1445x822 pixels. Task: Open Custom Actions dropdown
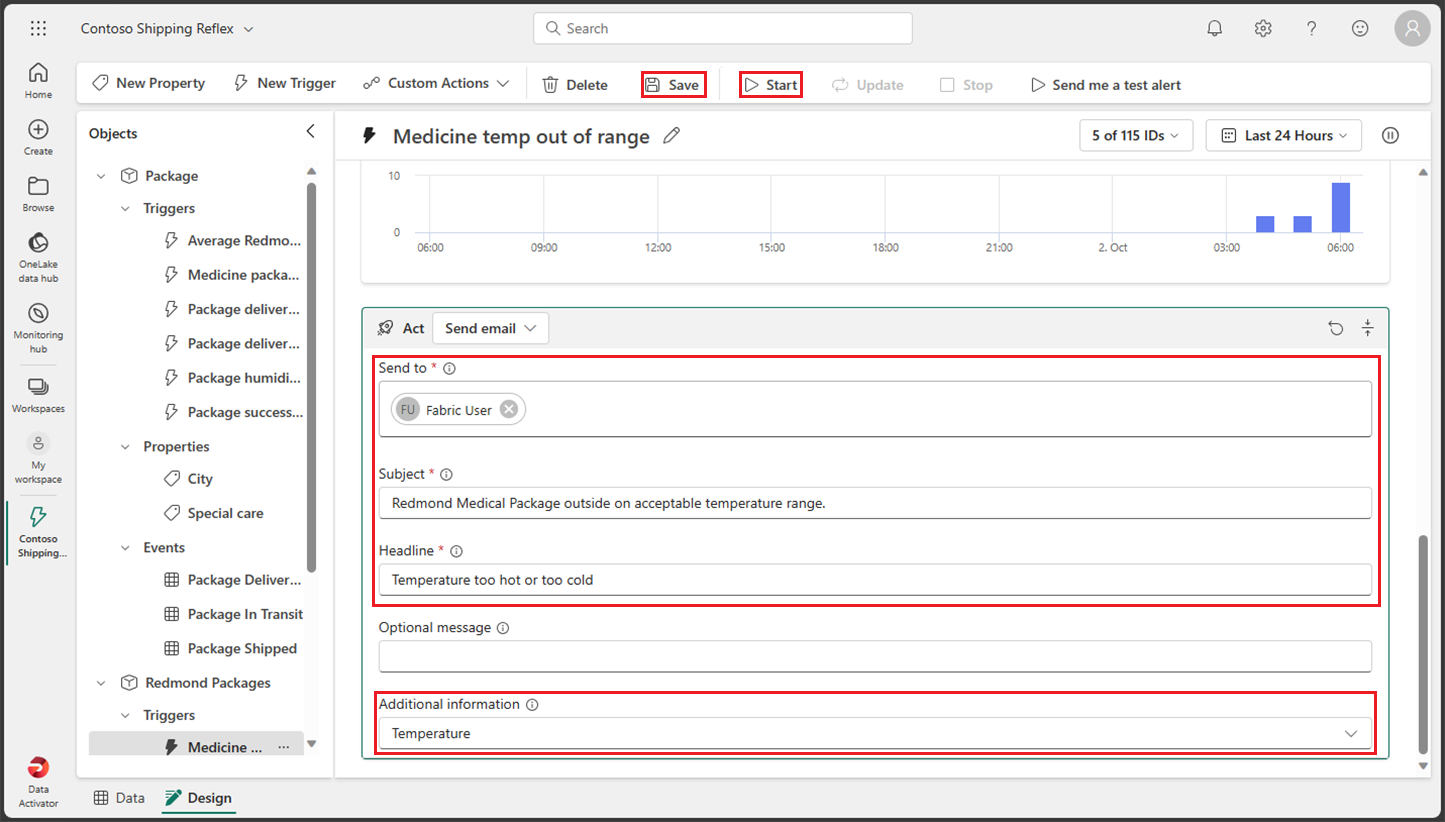point(436,83)
